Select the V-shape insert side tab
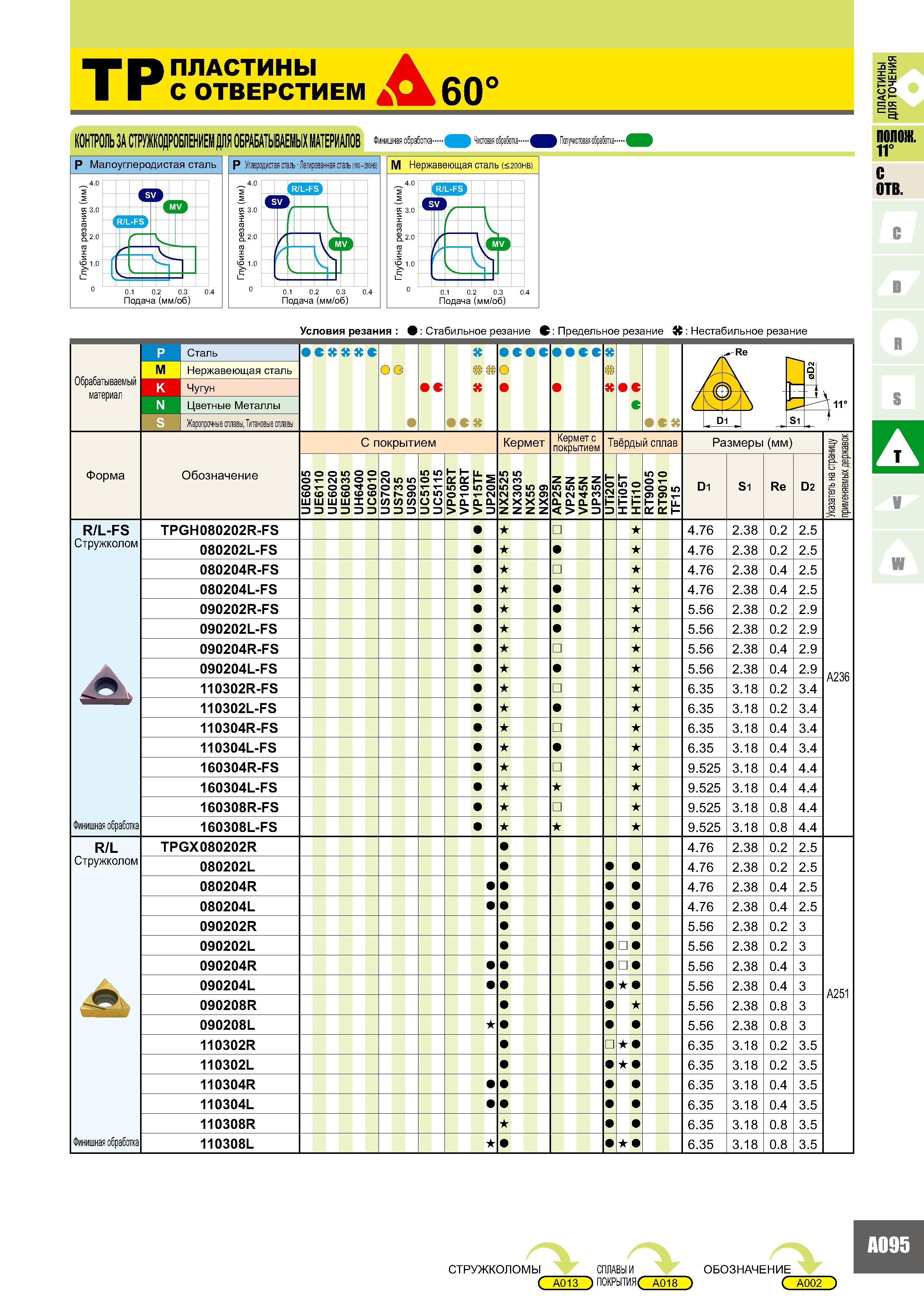Screen dimensions: 924x1307 897,502
